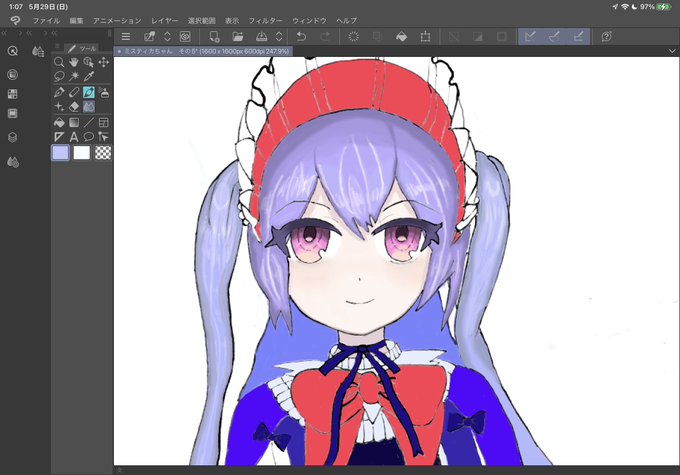Select the Frame border tool
Viewport: 680px width, 475px height.
[103, 122]
